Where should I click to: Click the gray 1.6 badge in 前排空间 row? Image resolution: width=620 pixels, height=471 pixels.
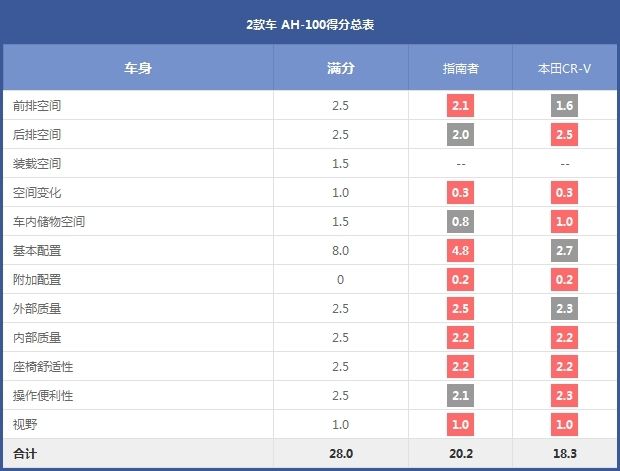point(564,106)
